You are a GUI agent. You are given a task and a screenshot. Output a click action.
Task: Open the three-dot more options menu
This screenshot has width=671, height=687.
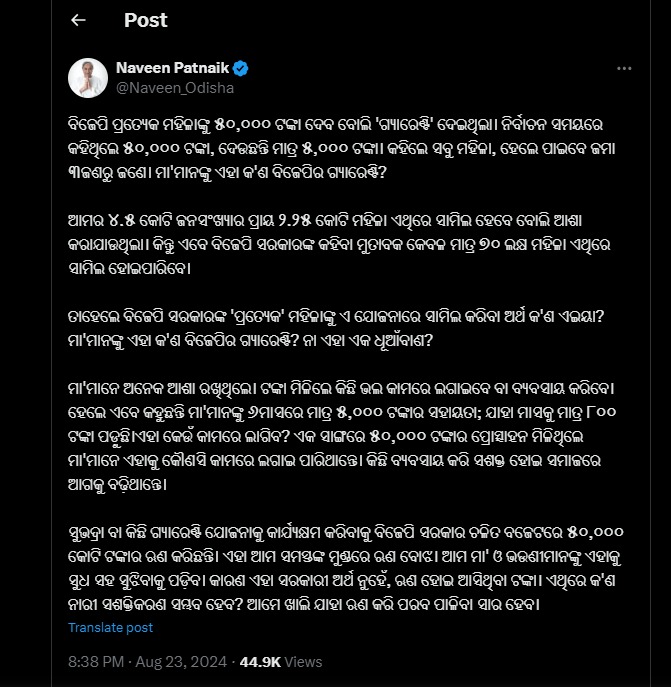(624, 69)
